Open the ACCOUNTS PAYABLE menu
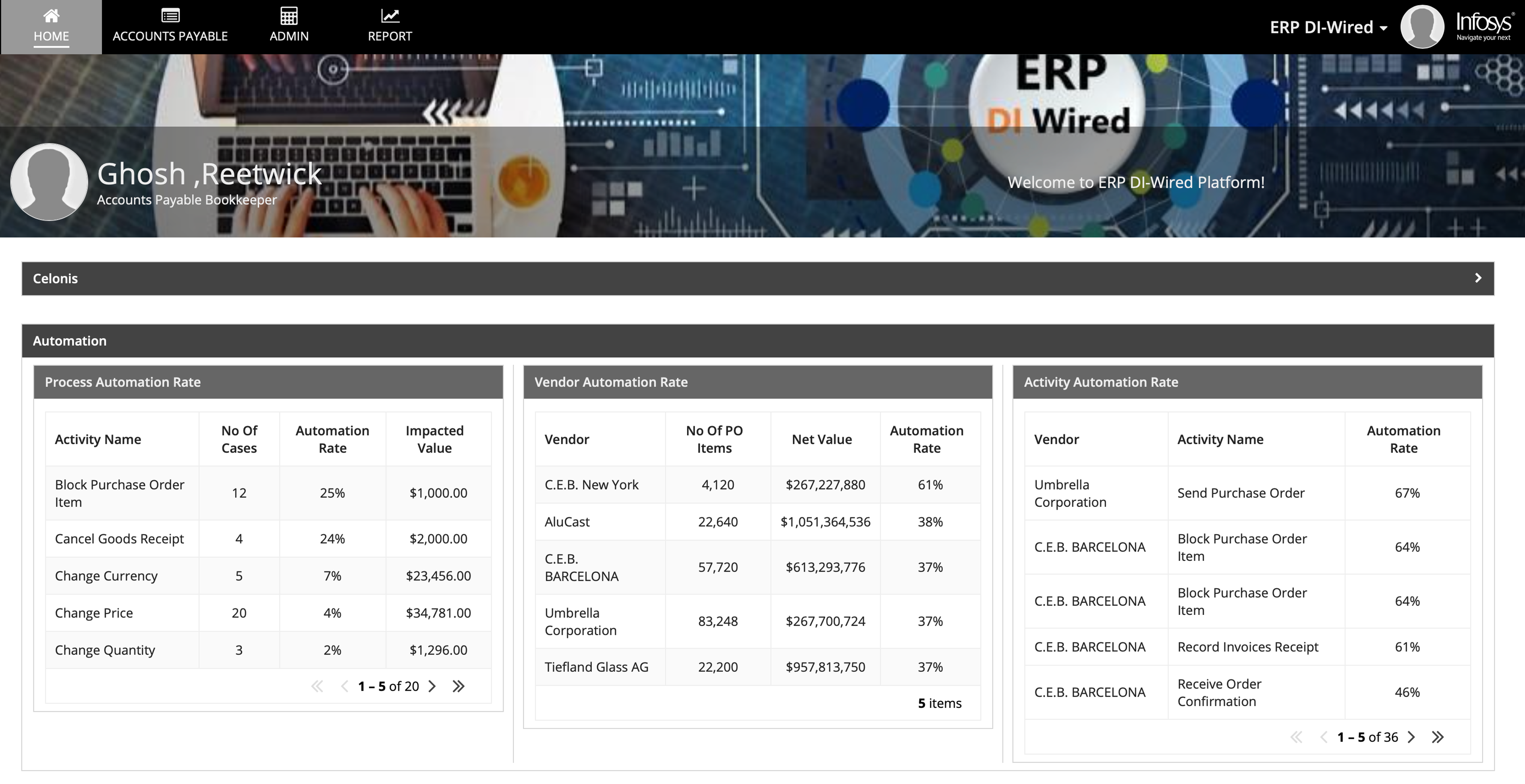This screenshot has width=1525, height=784. pos(170,27)
